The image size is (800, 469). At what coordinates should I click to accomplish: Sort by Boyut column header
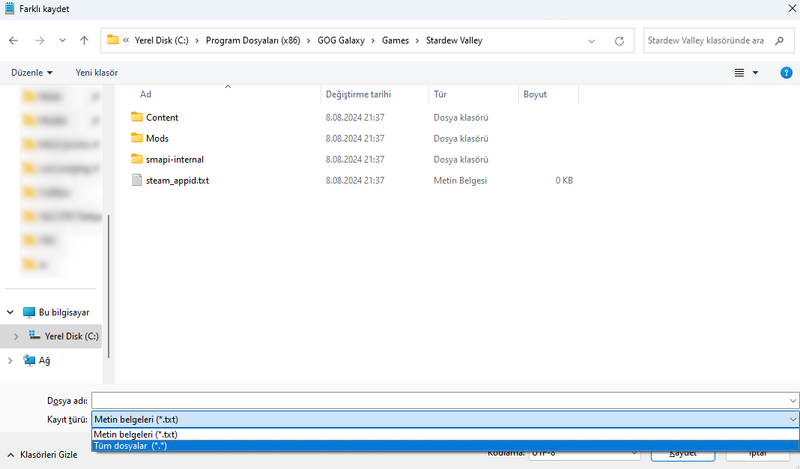[535, 94]
